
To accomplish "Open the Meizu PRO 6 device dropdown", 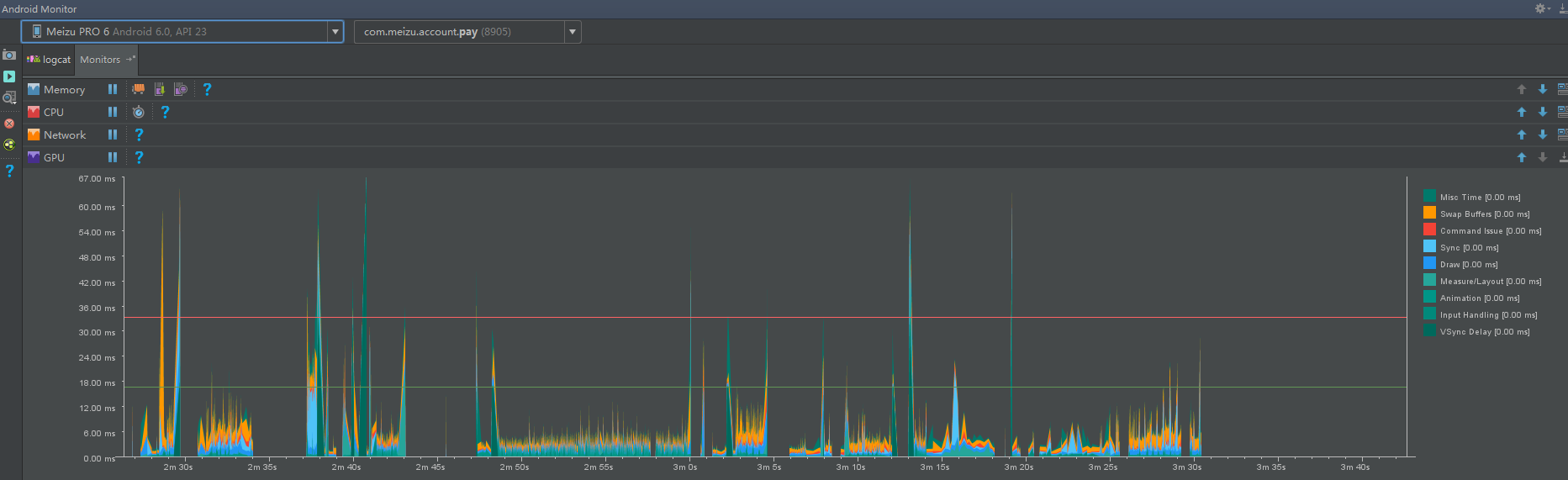I will tap(182, 32).
